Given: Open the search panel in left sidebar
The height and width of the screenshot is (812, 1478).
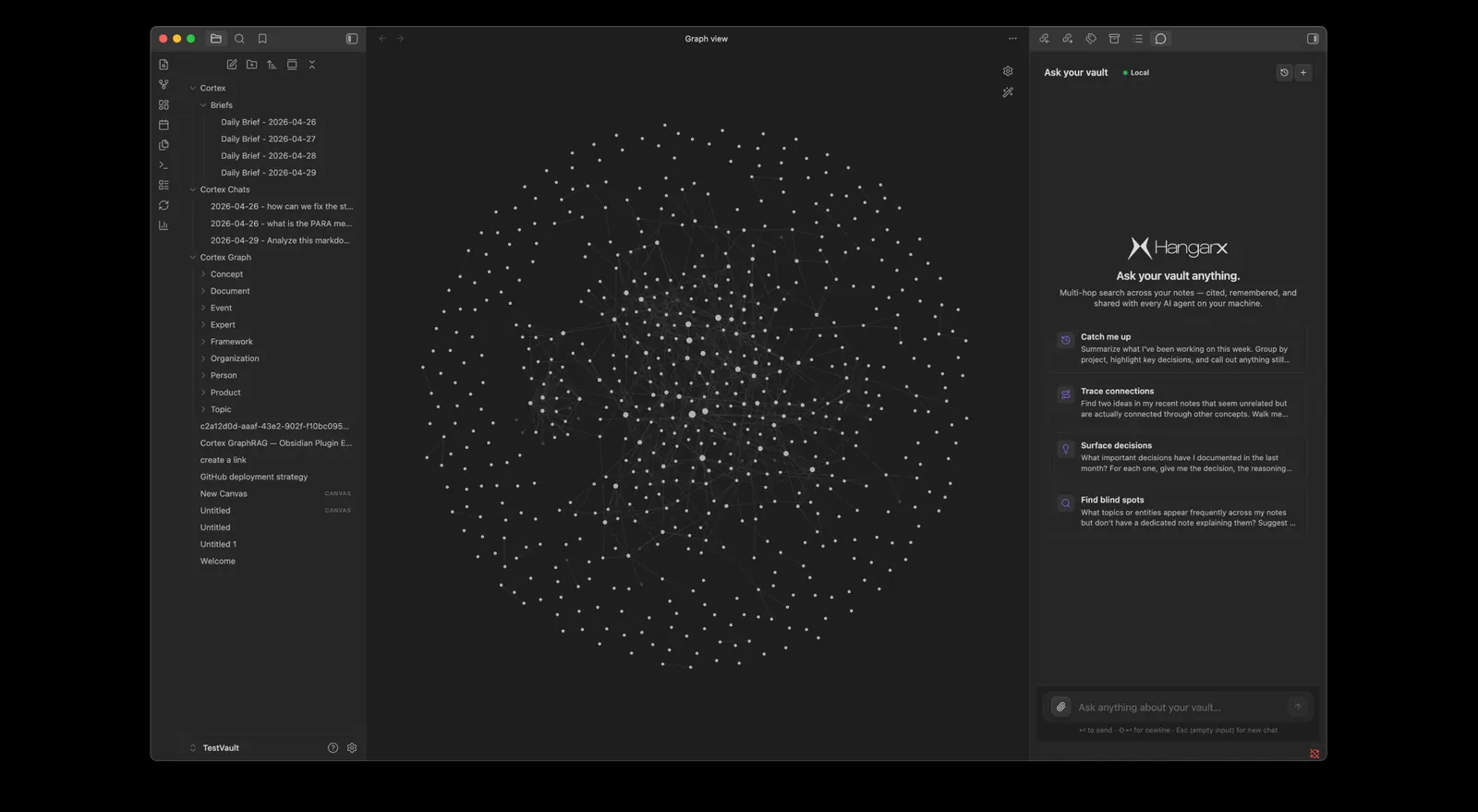Looking at the screenshot, I should [x=239, y=39].
